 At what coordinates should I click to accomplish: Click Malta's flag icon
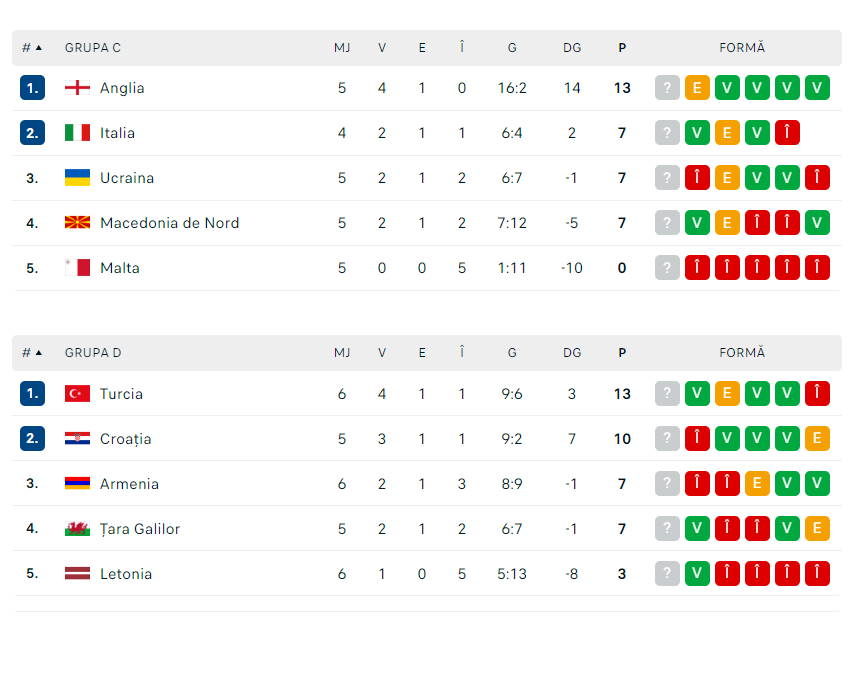(78, 267)
